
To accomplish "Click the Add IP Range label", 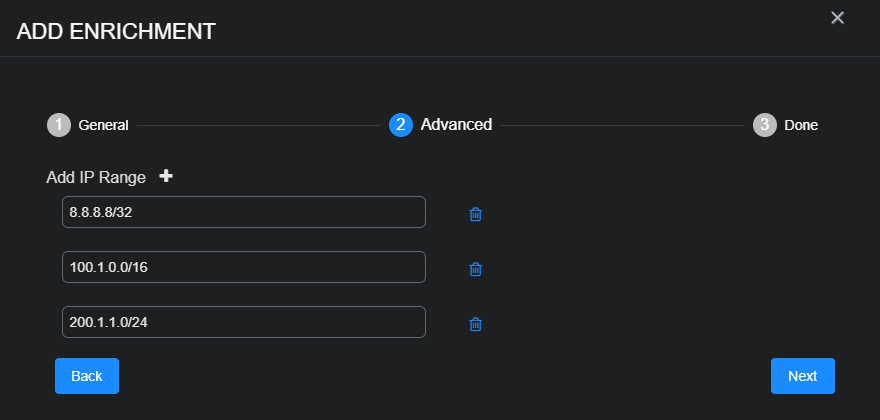I will pyautogui.click(x=96, y=177).
